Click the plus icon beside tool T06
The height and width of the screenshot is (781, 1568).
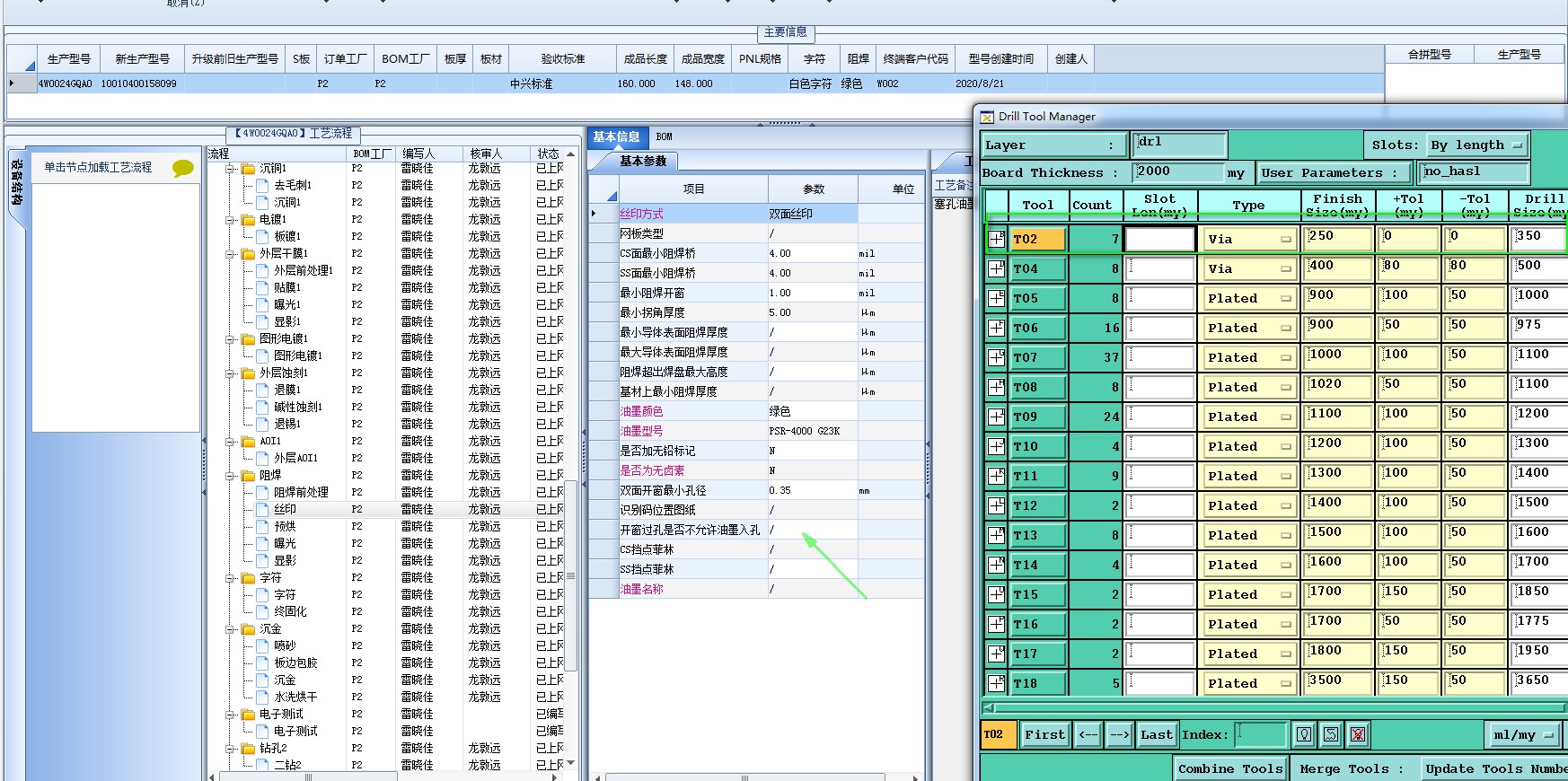coord(996,328)
